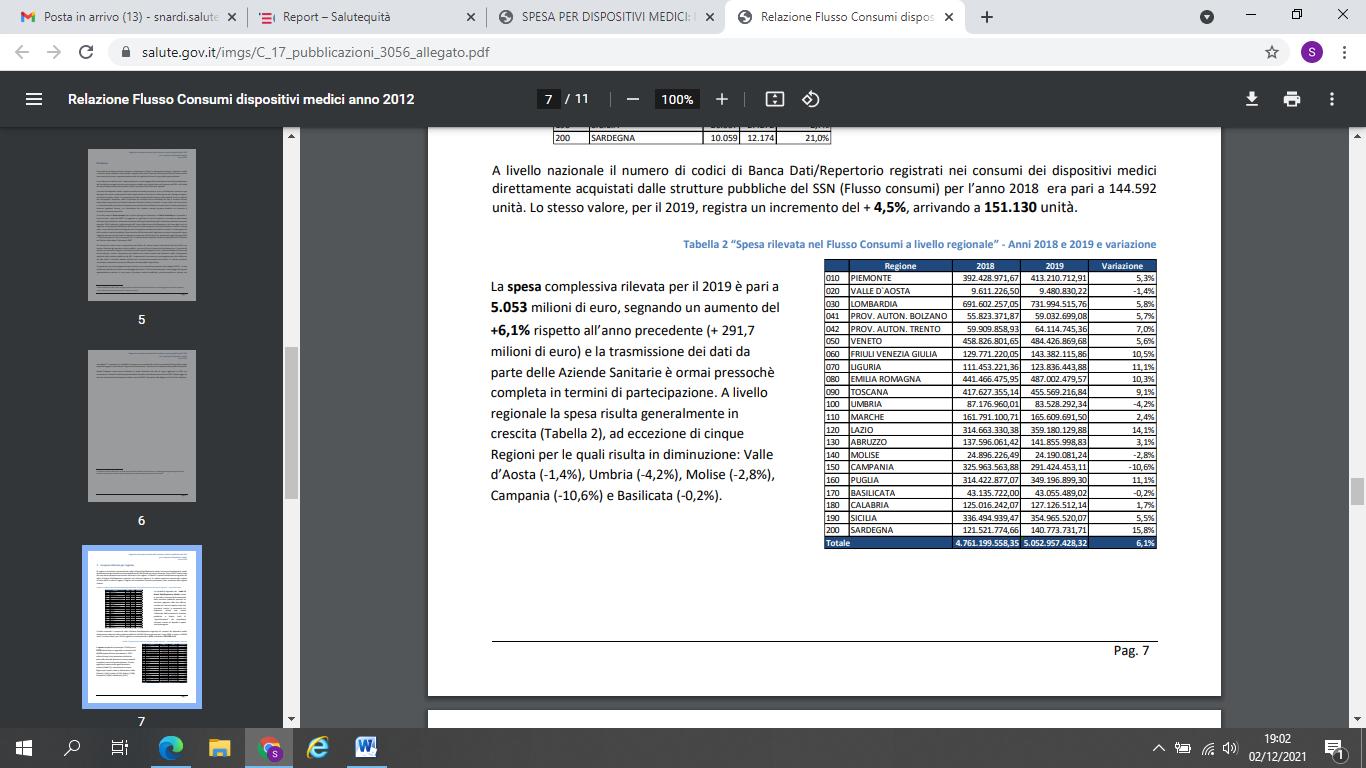Click the SARDEGNA row label in Tabella 2
Screen dimensions: 1366x768
[872, 530]
